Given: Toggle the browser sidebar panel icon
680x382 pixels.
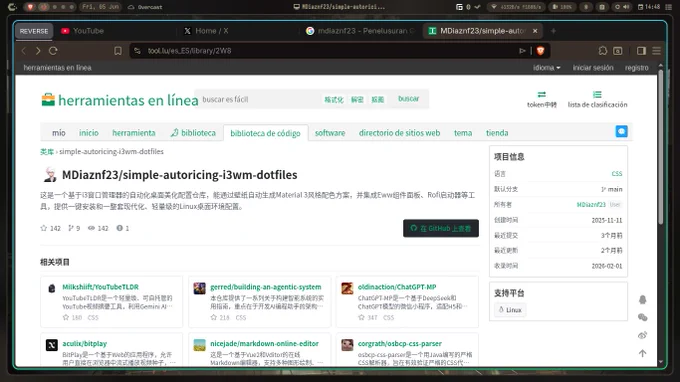Looking at the screenshot, I should point(641,51).
